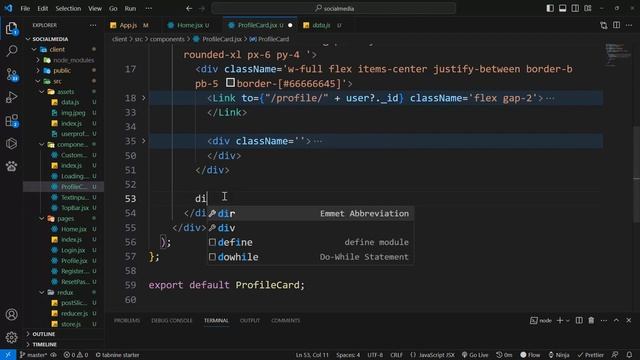The height and width of the screenshot is (360, 640).
Task: Open the Run and Debug view
Action: pos(11,97)
